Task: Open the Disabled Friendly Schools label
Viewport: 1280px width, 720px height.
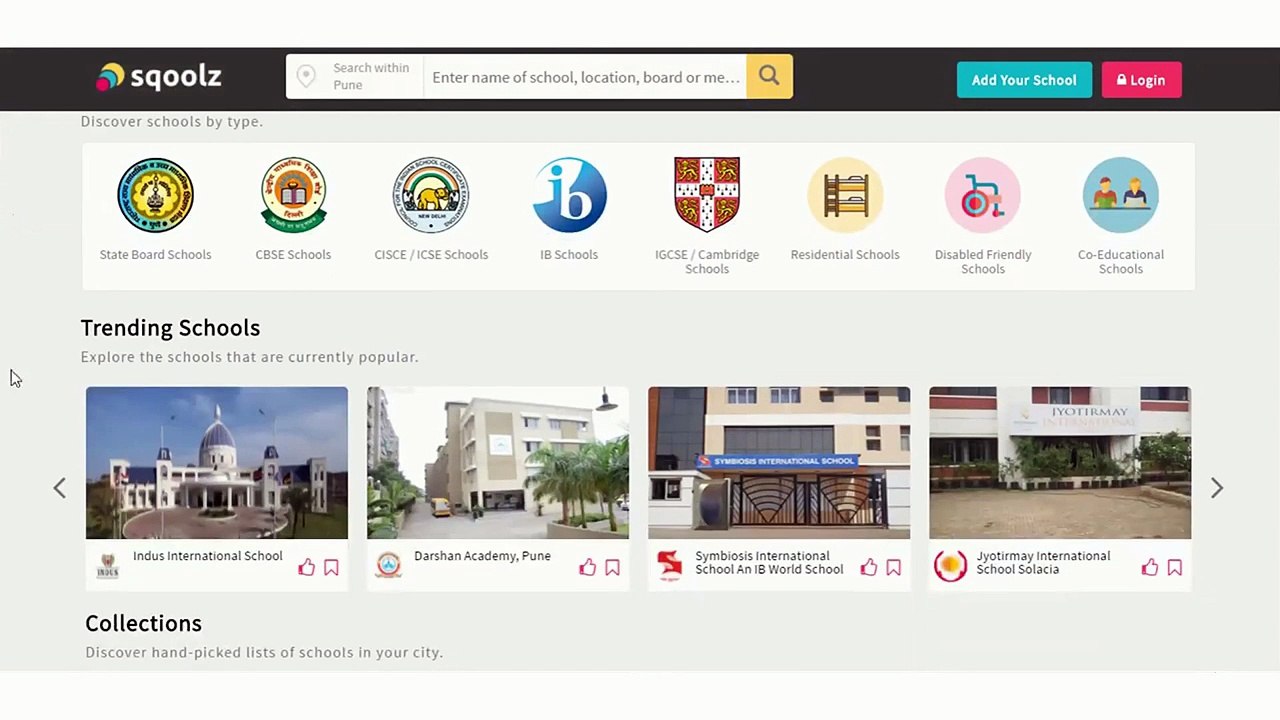Action: [983, 261]
